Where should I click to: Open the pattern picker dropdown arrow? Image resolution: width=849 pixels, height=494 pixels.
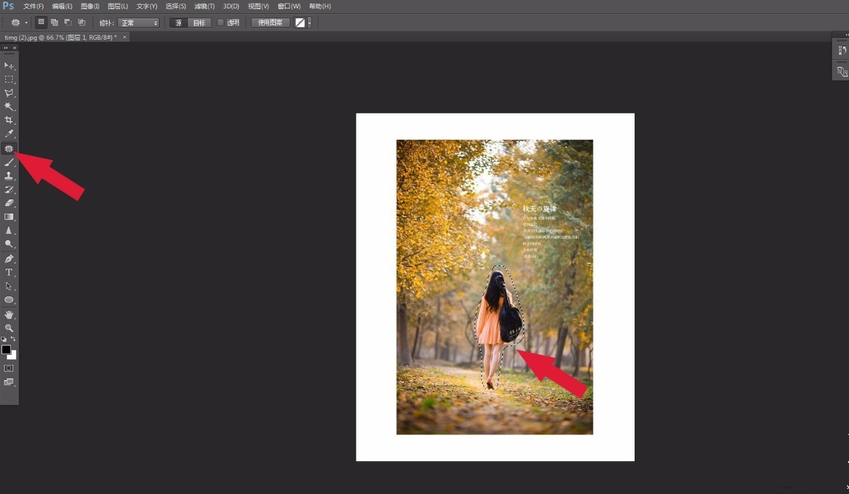click(x=310, y=22)
